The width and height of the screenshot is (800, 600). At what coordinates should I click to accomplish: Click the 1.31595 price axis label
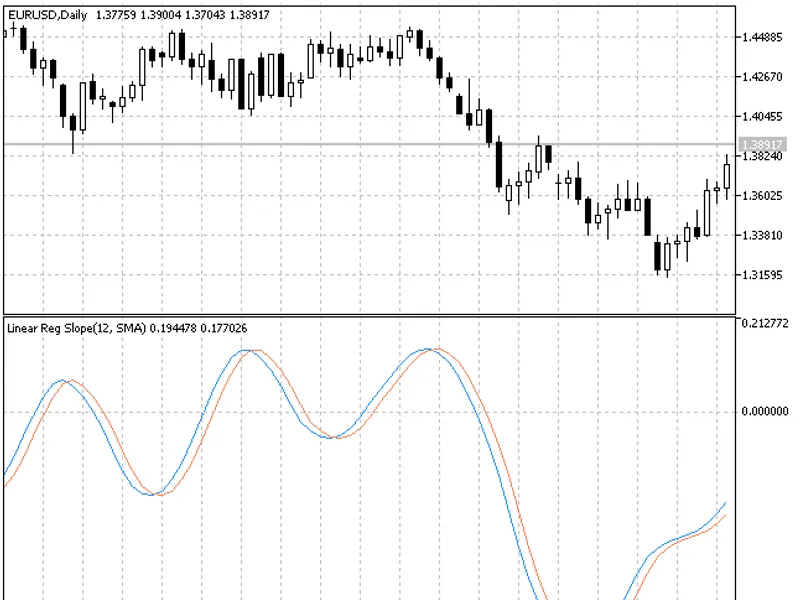(762, 275)
